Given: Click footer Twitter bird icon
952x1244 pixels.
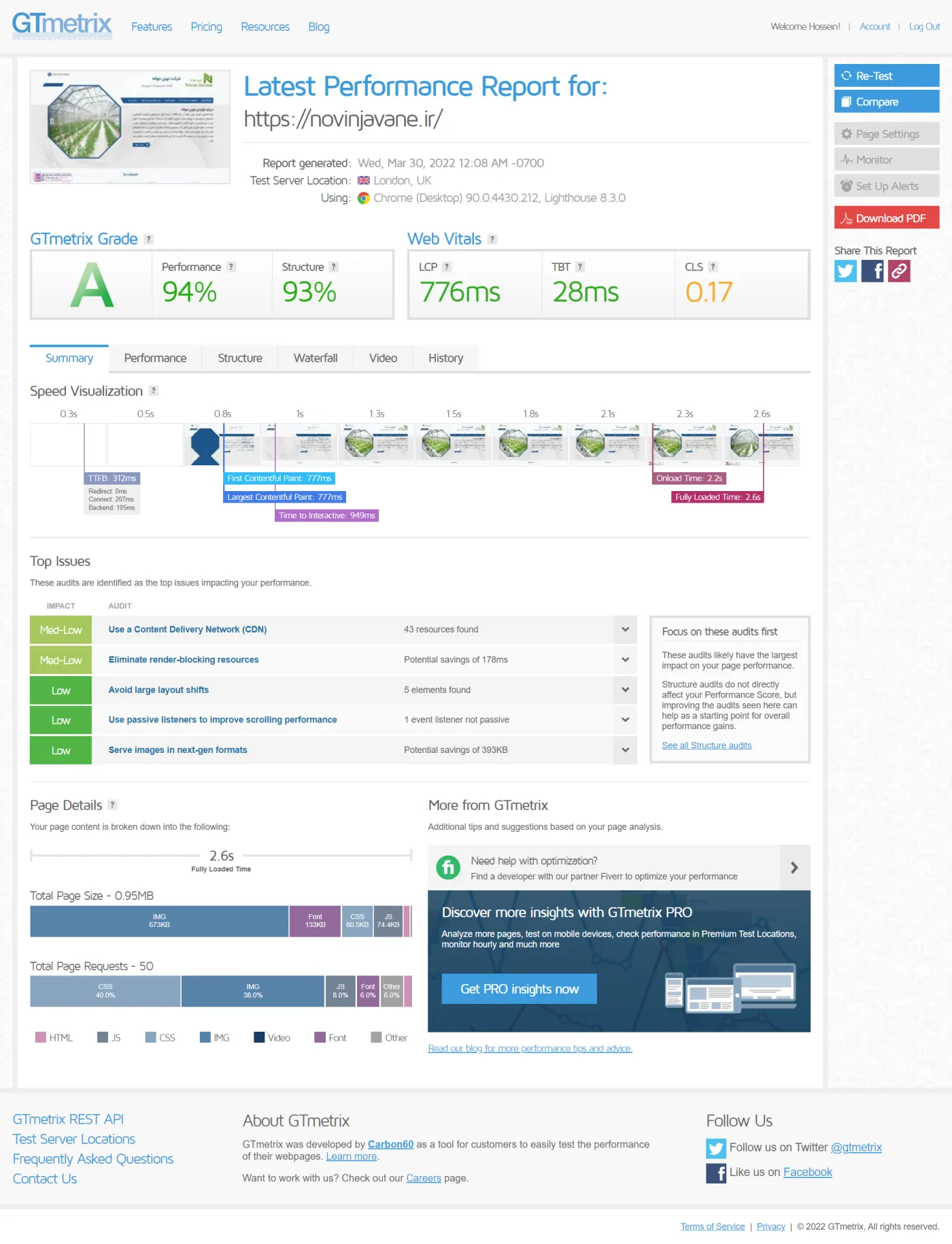Looking at the screenshot, I should pyautogui.click(x=716, y=1149).
